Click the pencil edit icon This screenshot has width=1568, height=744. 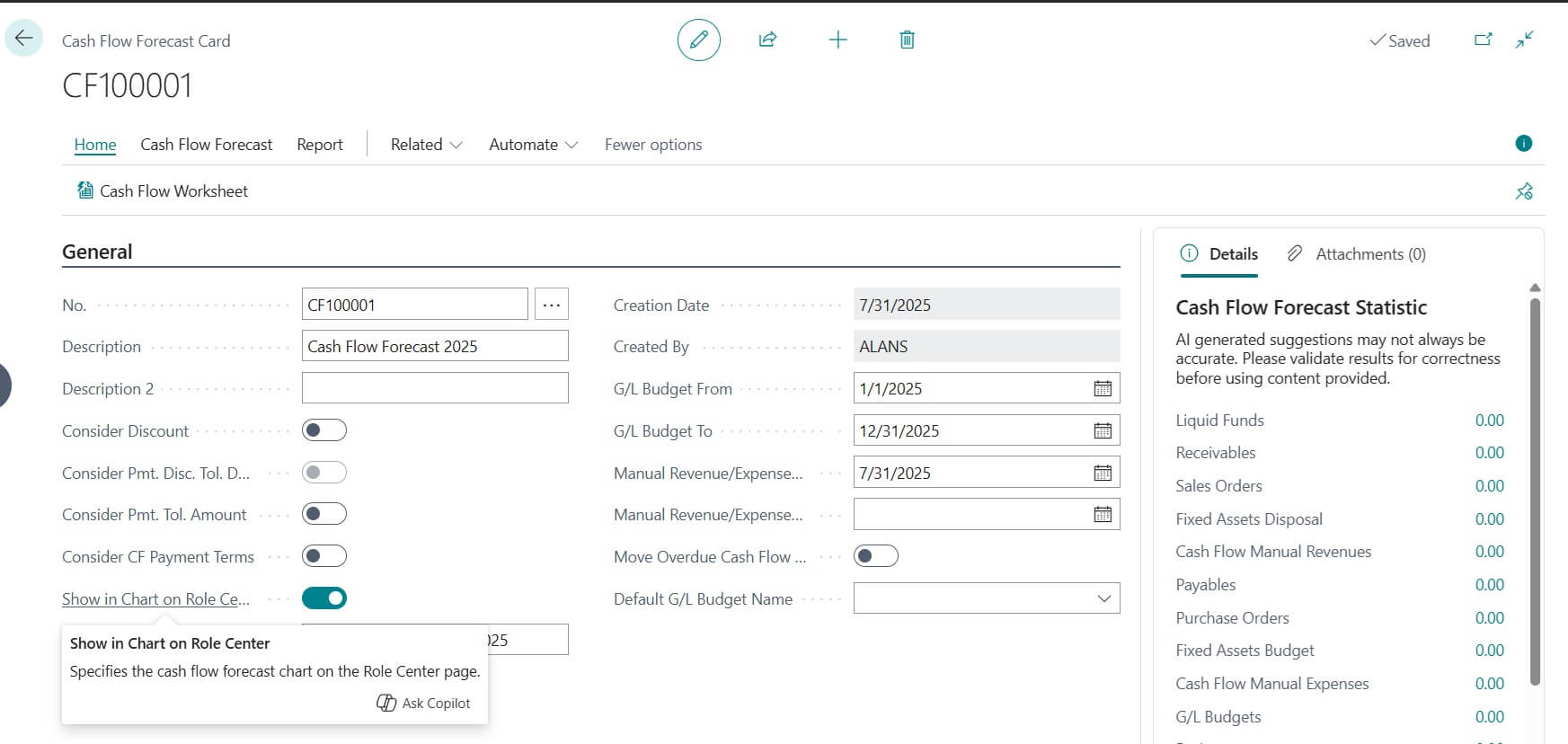tap(698, 40)
